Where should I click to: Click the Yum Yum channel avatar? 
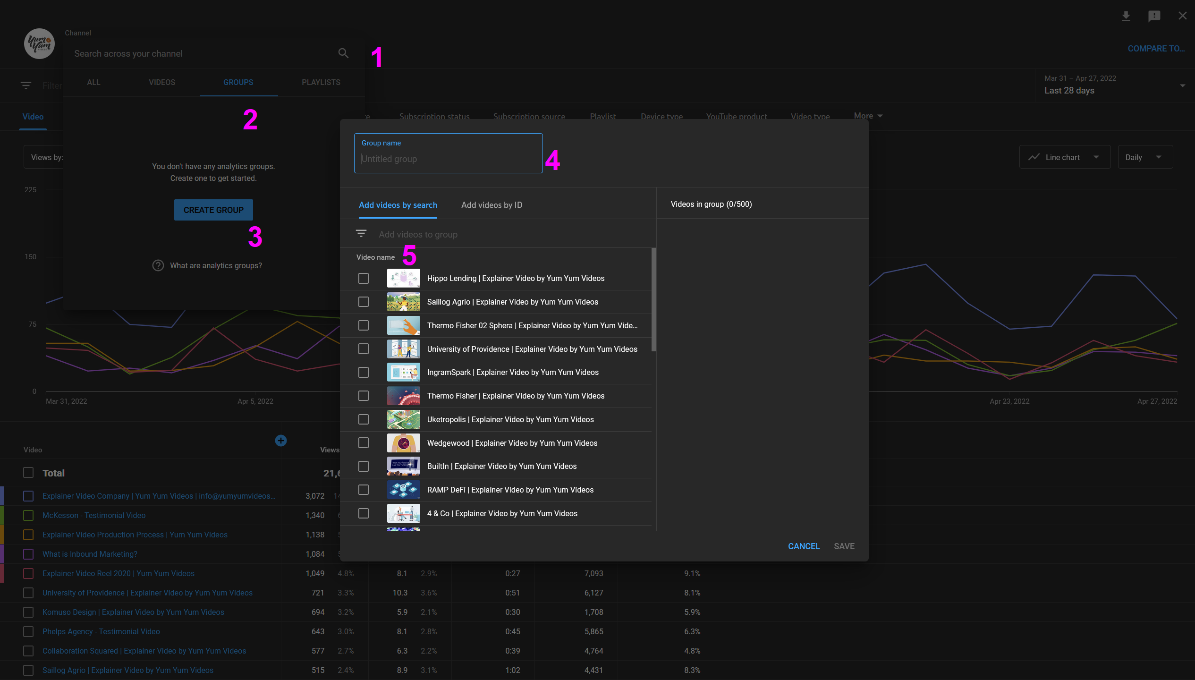point(40,44)
